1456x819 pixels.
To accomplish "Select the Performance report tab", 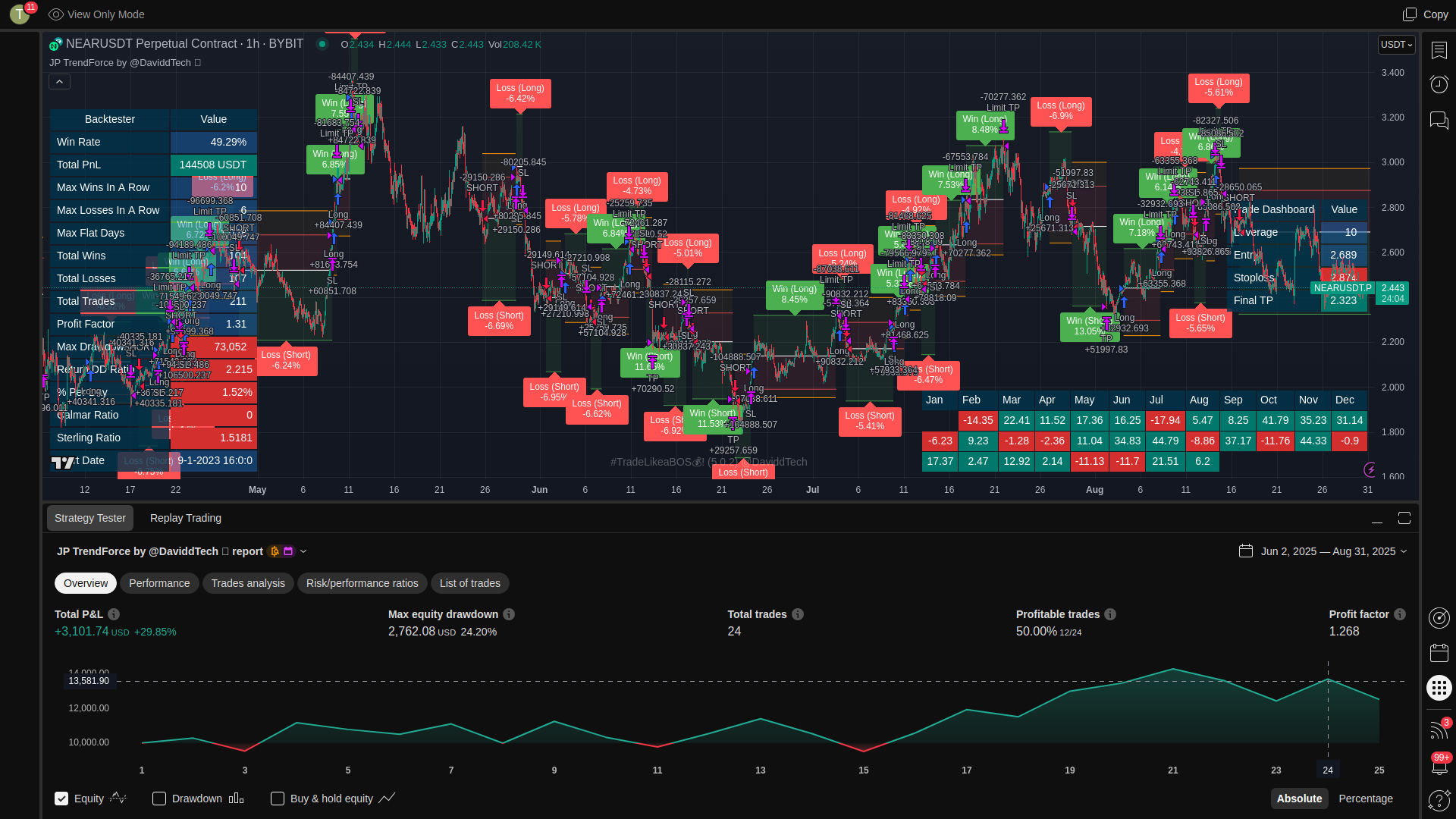I will (x=159, y=583).
